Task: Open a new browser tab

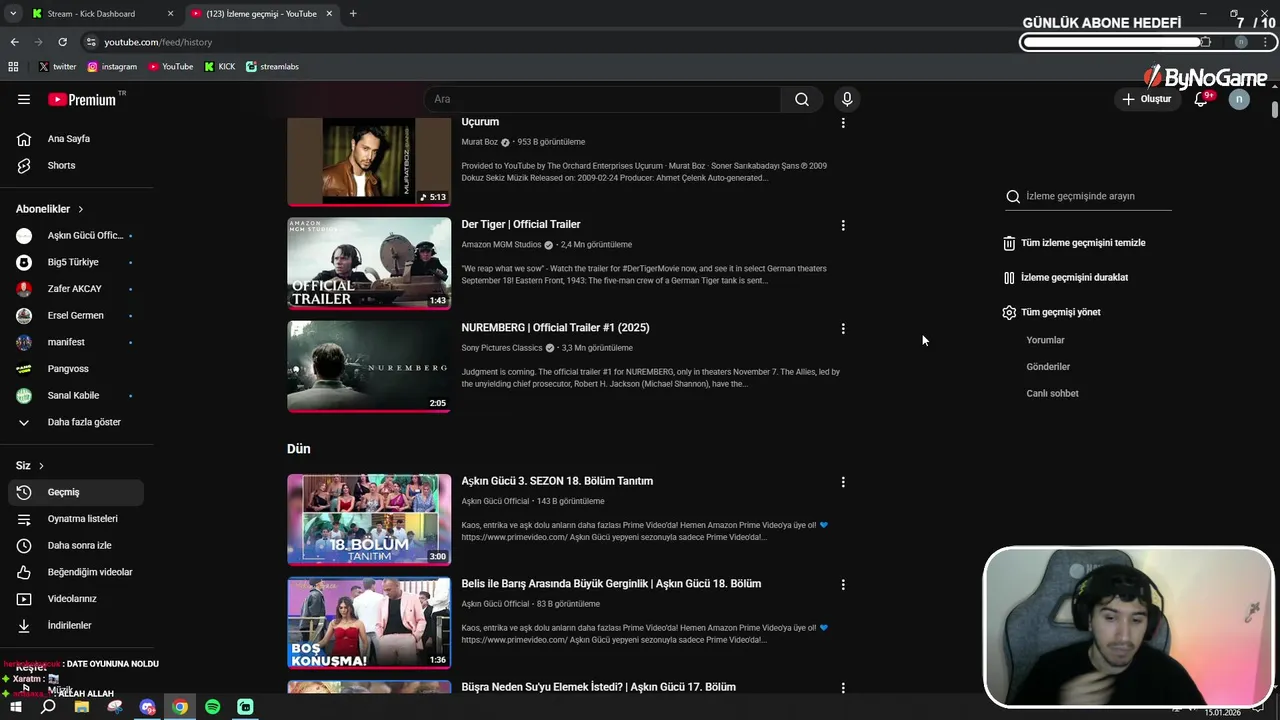Action: click(353, 14)
